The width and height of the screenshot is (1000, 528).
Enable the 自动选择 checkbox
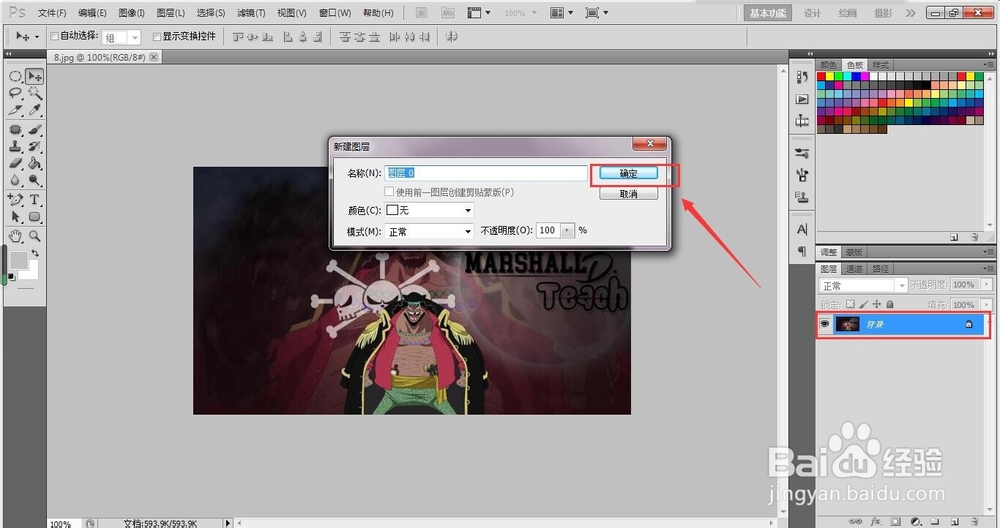(x=55, y=36)
